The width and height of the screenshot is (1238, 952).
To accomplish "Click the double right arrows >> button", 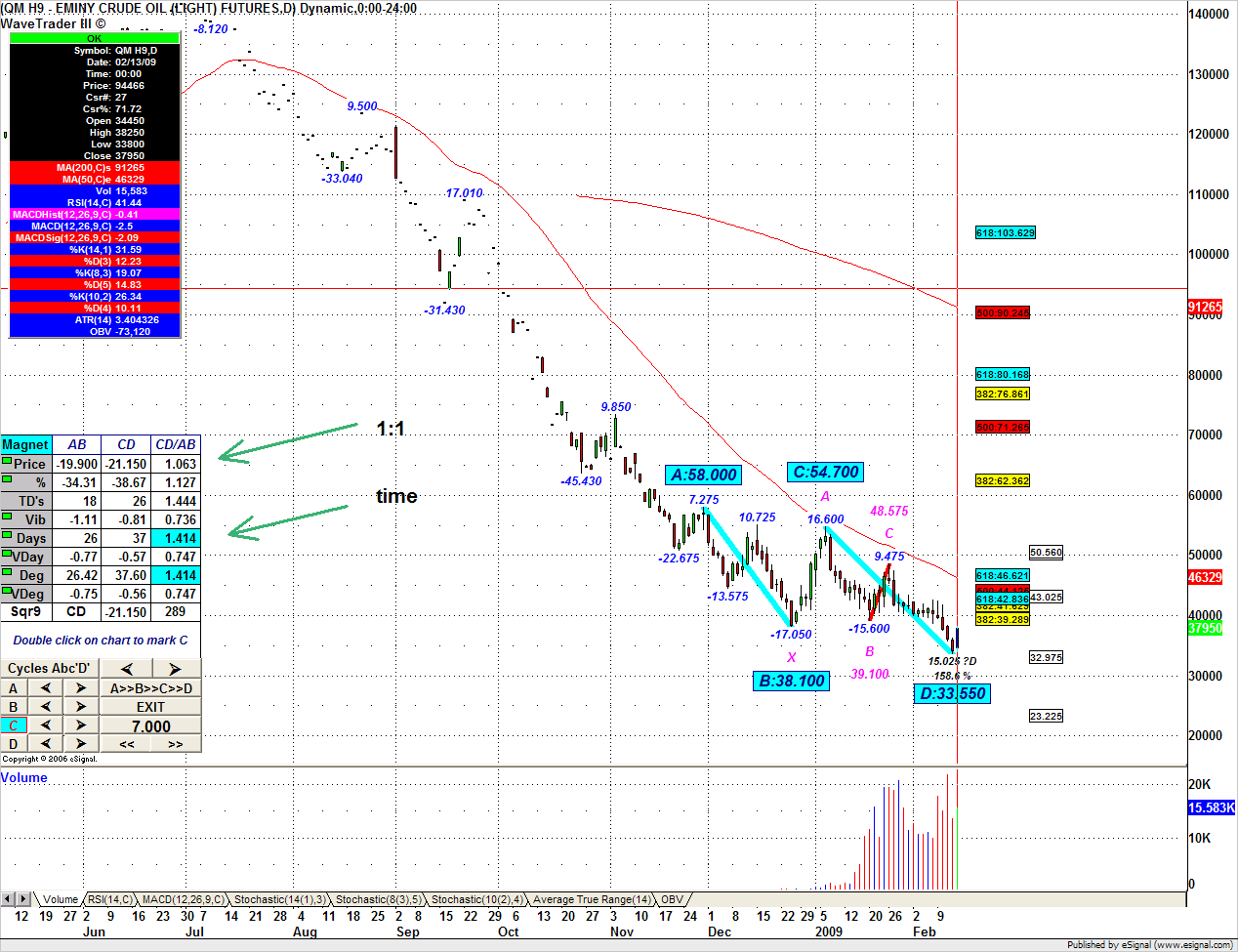I will point(176,744).
